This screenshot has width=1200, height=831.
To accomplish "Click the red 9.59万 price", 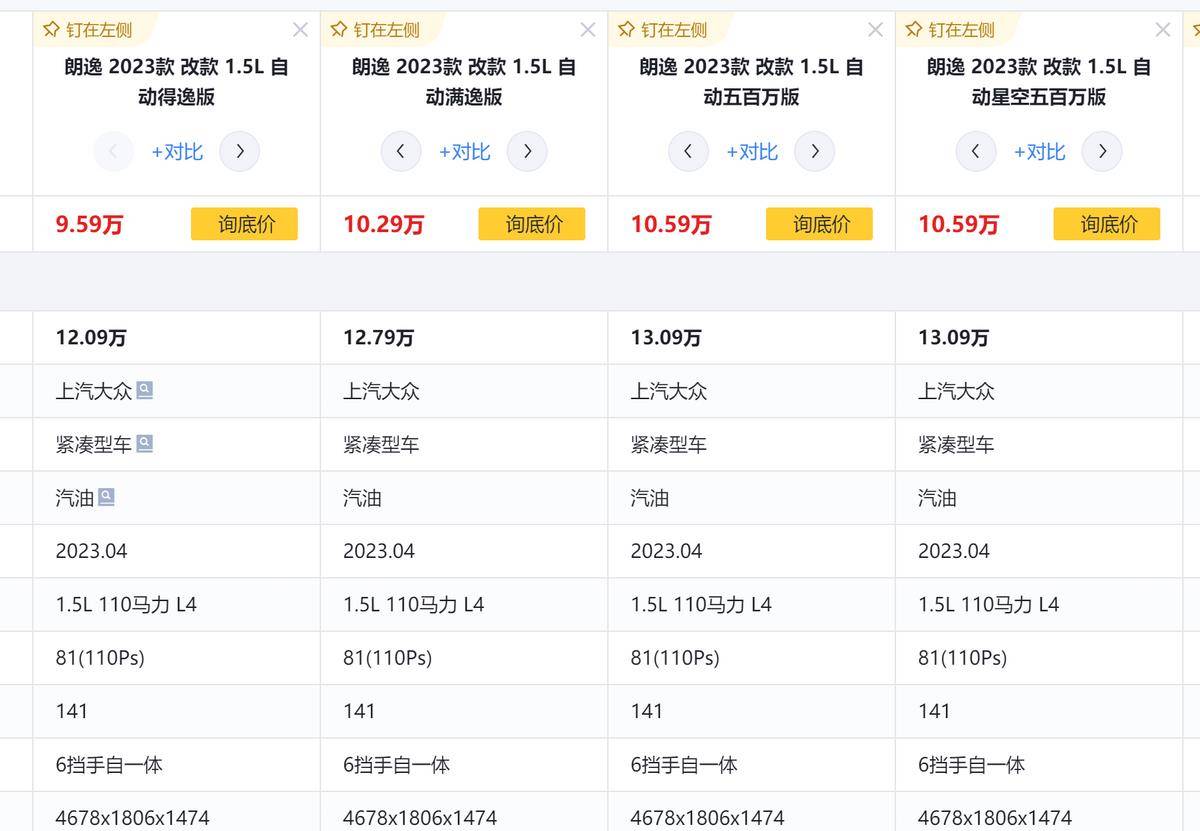I will [x=89, y=225].
